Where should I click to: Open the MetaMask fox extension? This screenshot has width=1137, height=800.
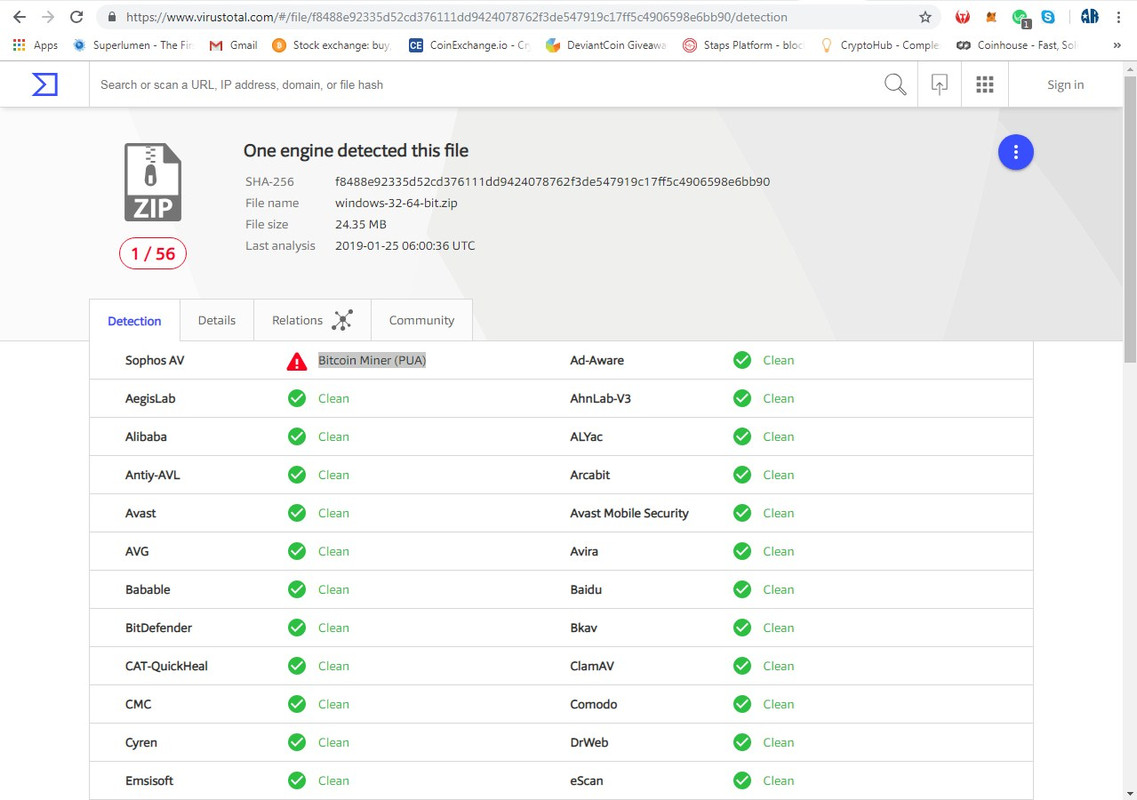tap(991, 17)
